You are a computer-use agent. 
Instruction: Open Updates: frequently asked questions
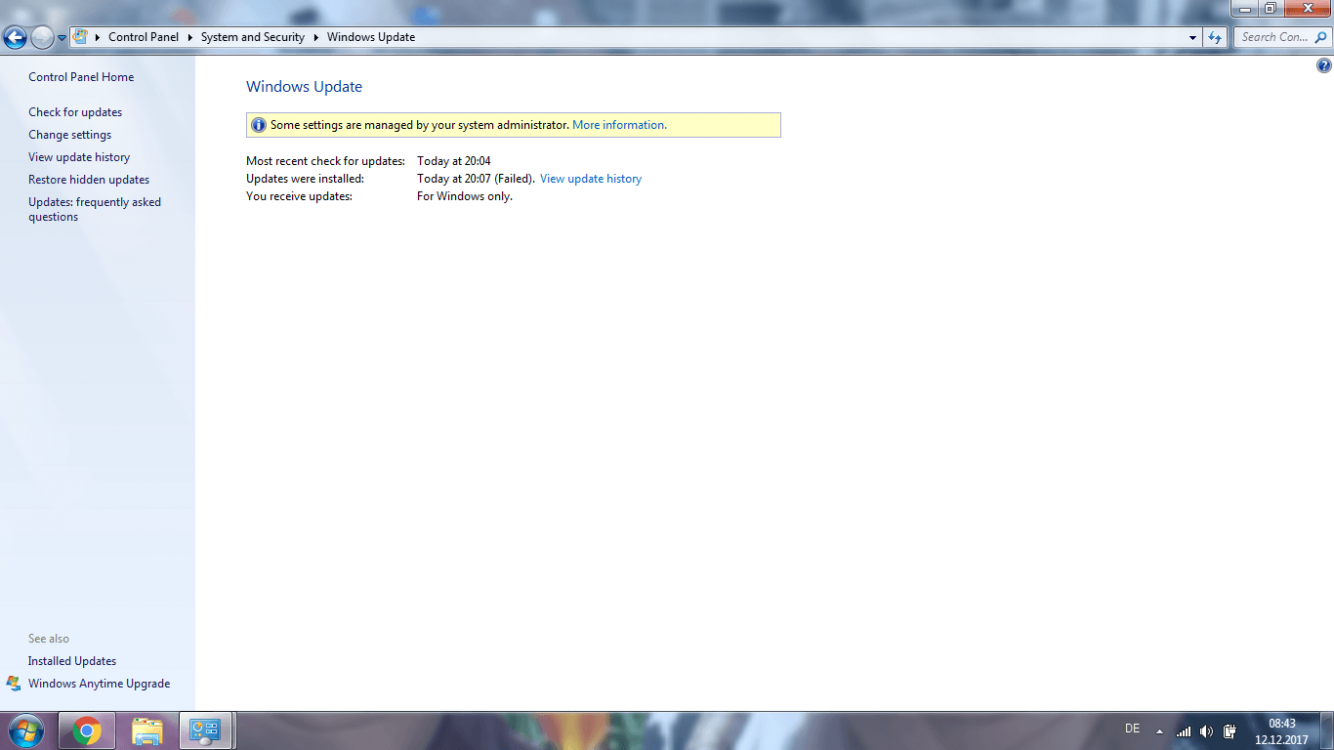94,209
